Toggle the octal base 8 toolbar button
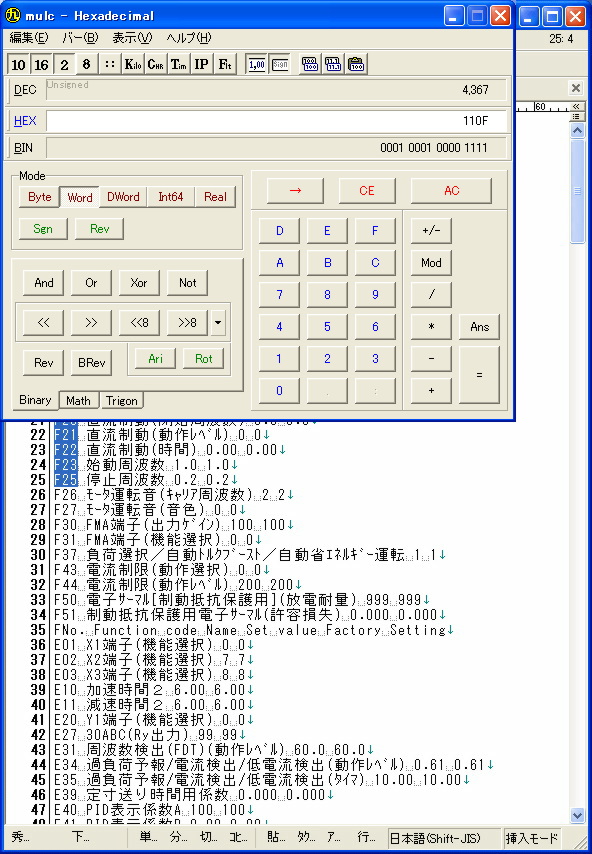 coord(86,64)
